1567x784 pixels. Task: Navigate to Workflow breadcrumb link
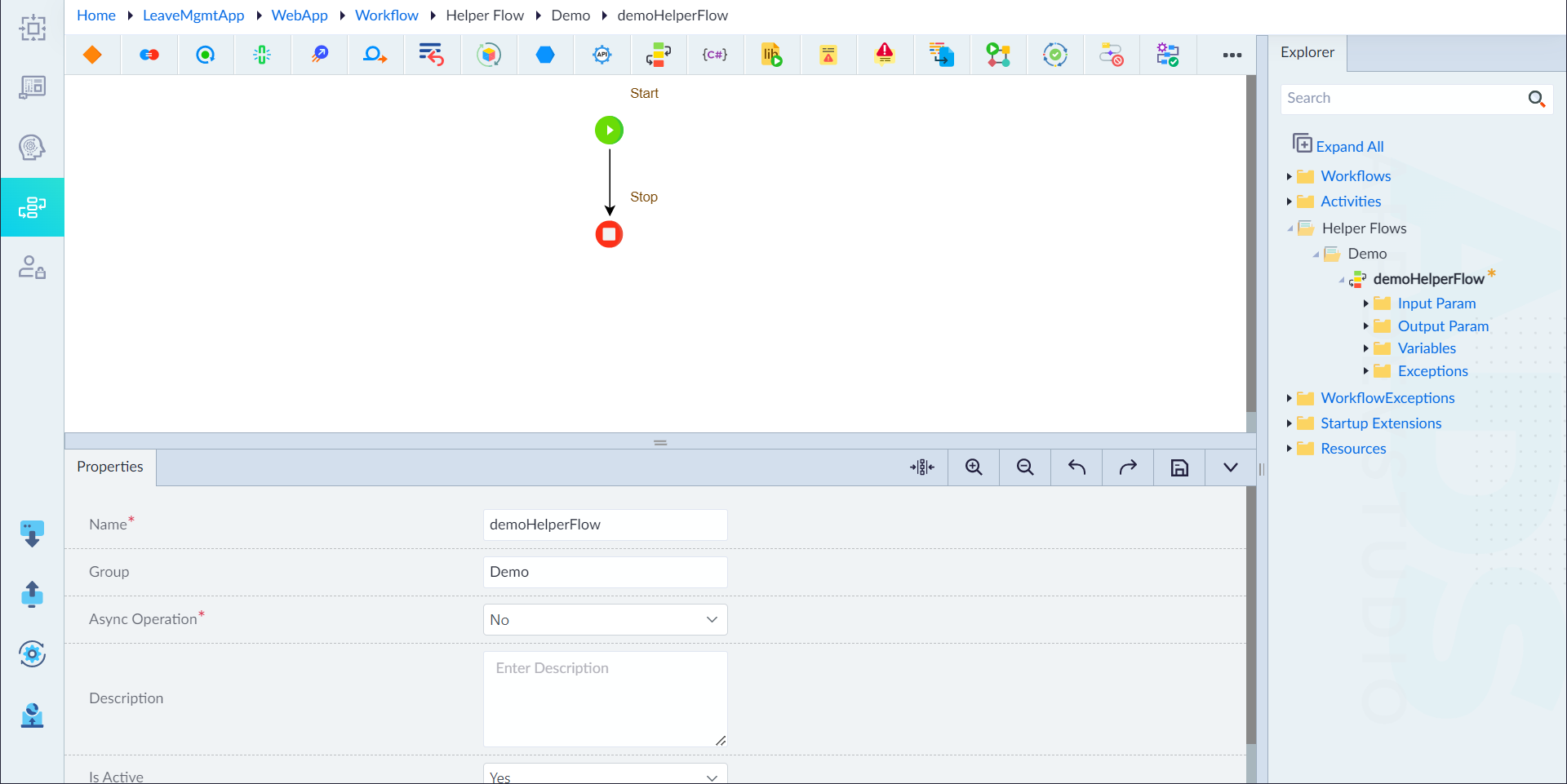click(x=387, y=16)
